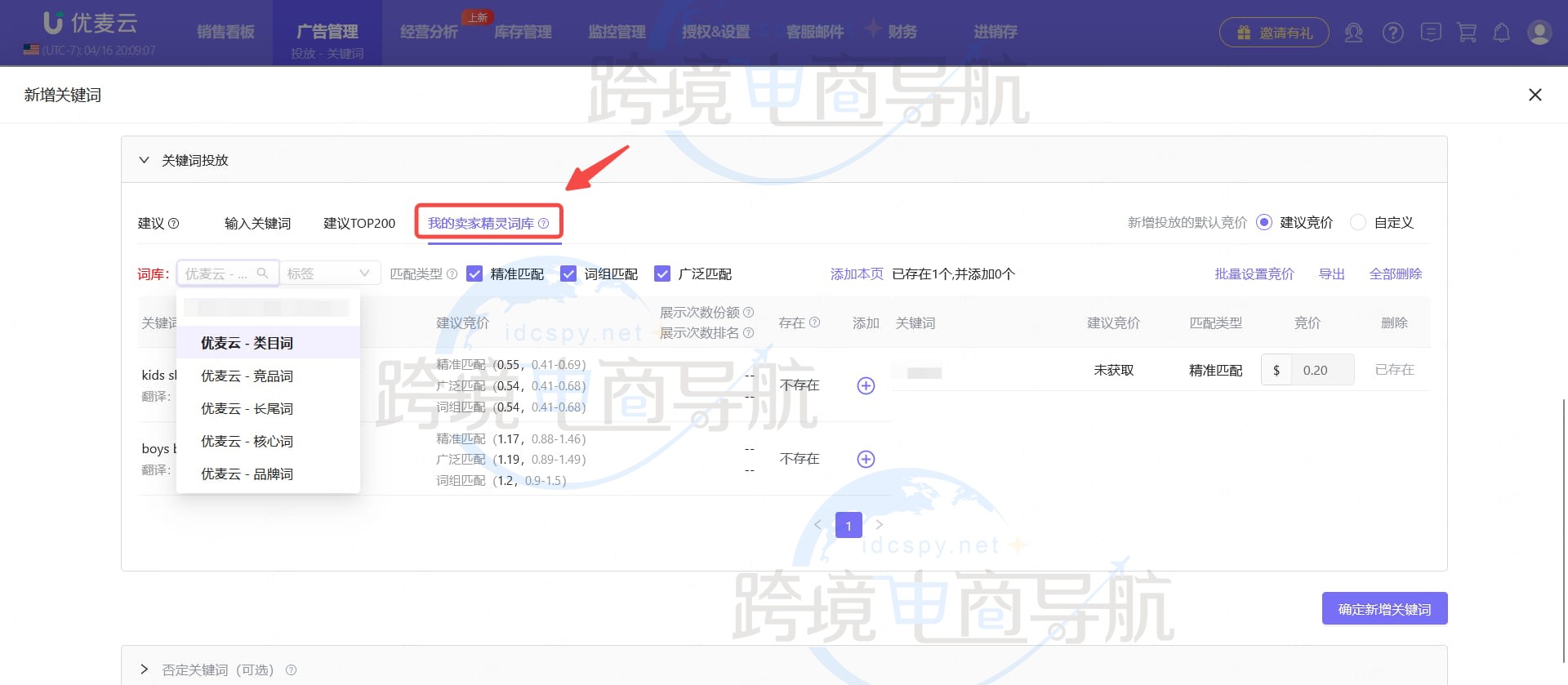
Task: Open the user avatar profile icon
Action: [x=1539, y=33]
